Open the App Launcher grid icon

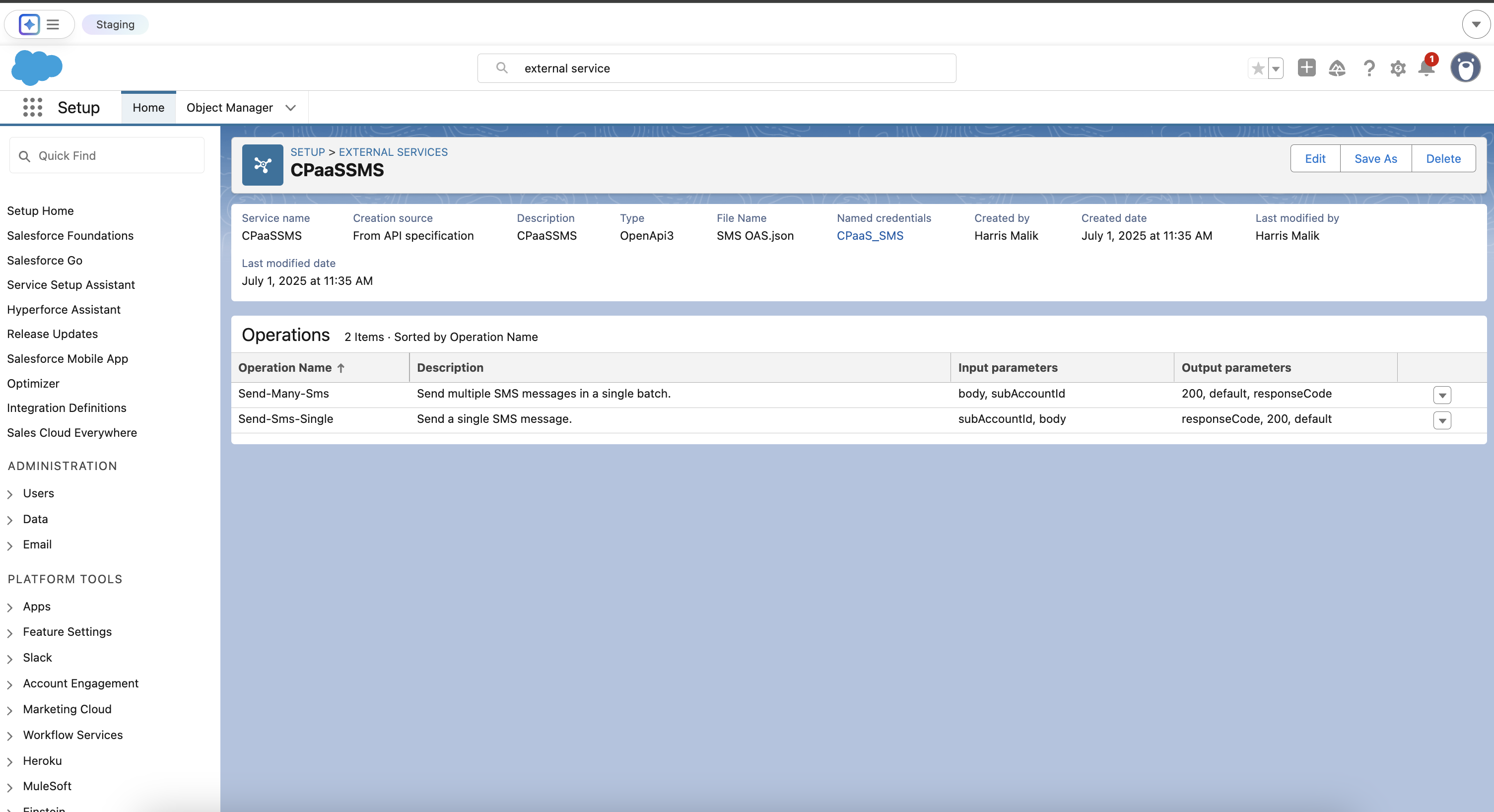pos(32,107)
